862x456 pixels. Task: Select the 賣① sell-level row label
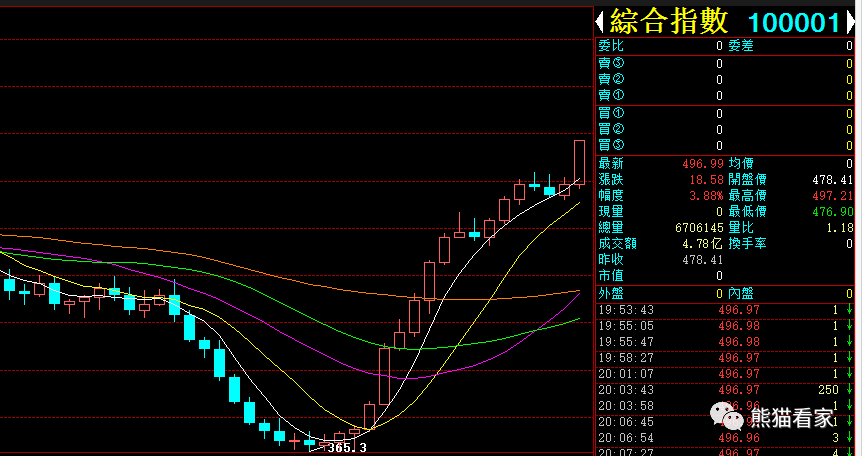[611, 95]
